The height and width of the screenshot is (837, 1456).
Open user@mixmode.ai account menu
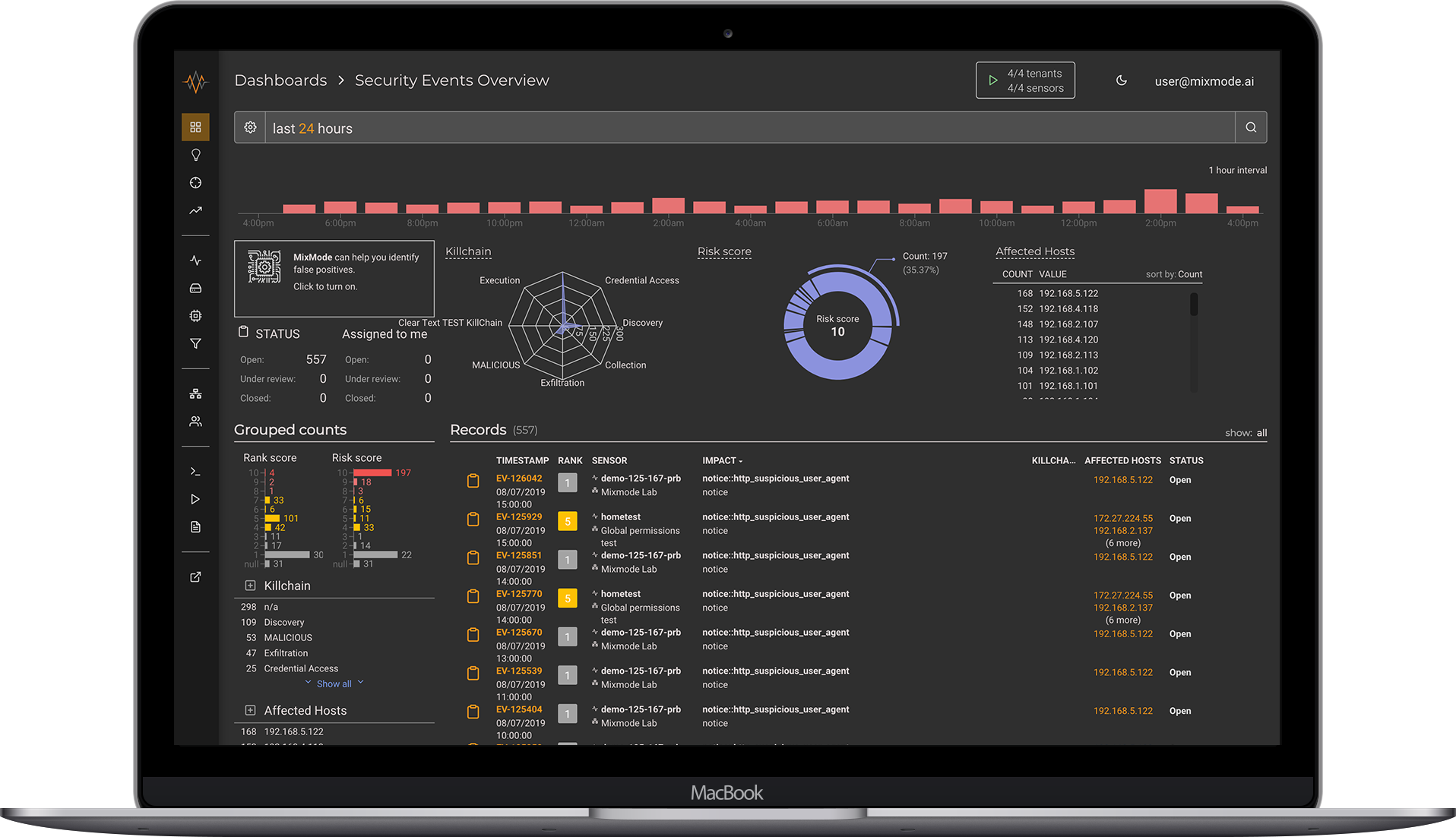tap(1204, 81)
